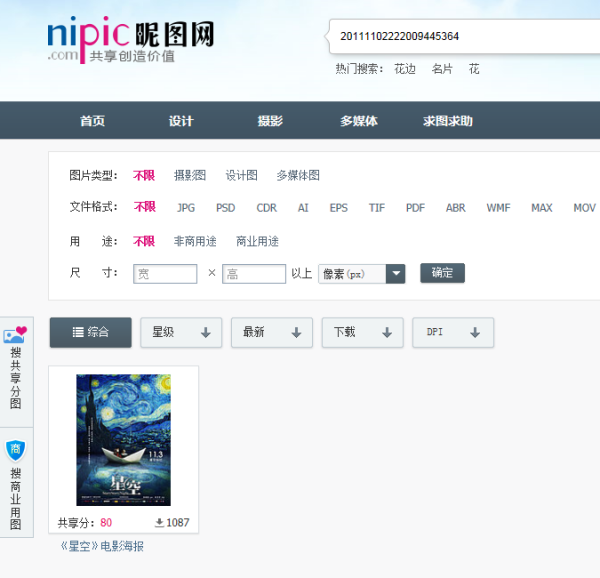The width and height of the screenshot is (600, 578).
Task: Open the 求图求助 navigation tab
Action: click(x=448, y=121)
